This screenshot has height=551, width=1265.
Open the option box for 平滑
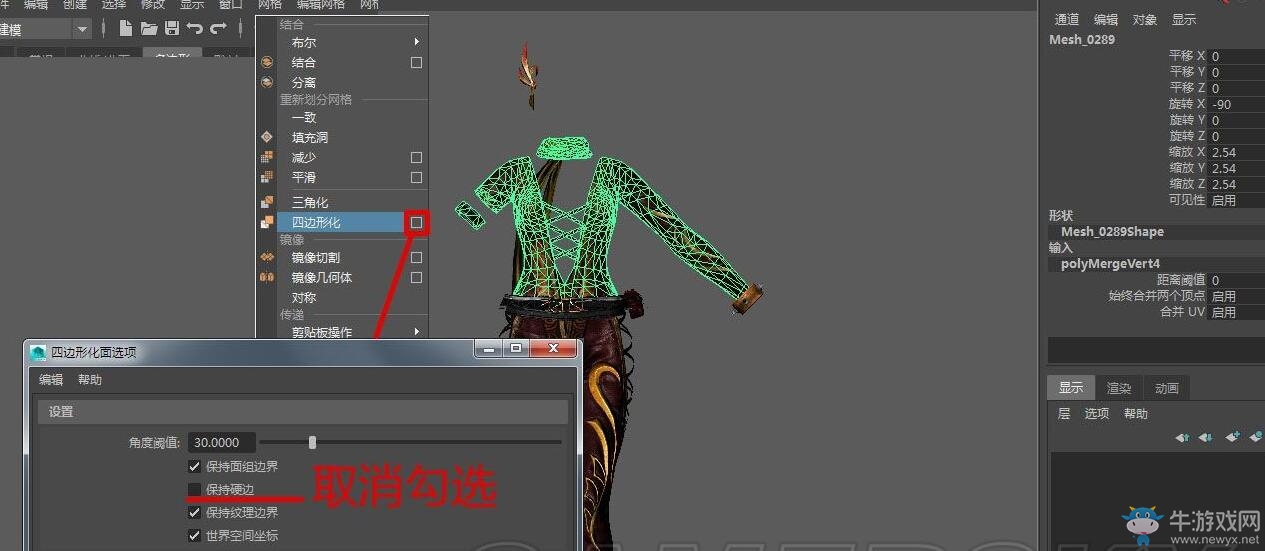(416, 177)
